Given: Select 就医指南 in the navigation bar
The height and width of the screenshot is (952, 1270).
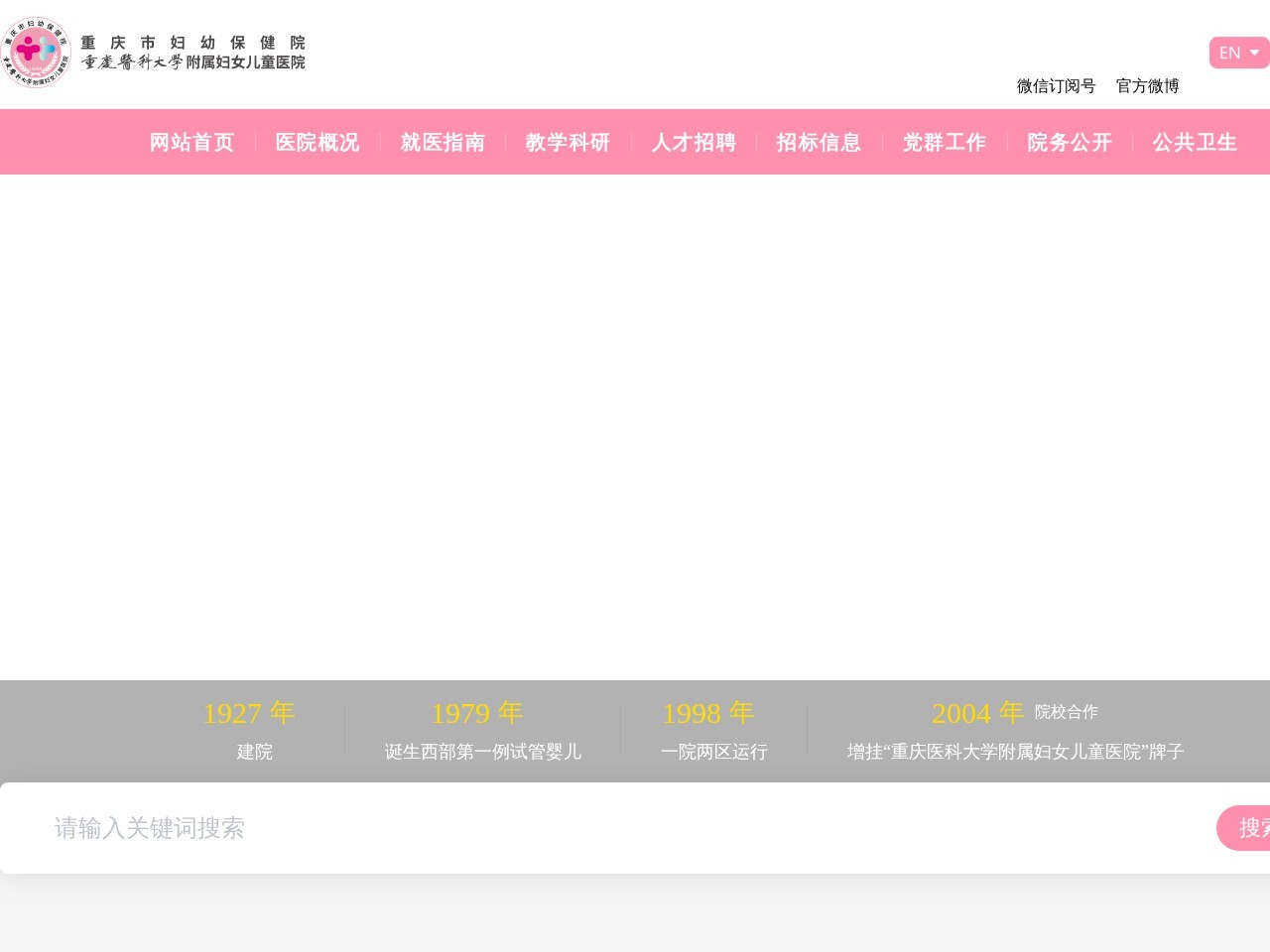Looking at the screenshot, I should pyautogui.click(x=443, y=143).
